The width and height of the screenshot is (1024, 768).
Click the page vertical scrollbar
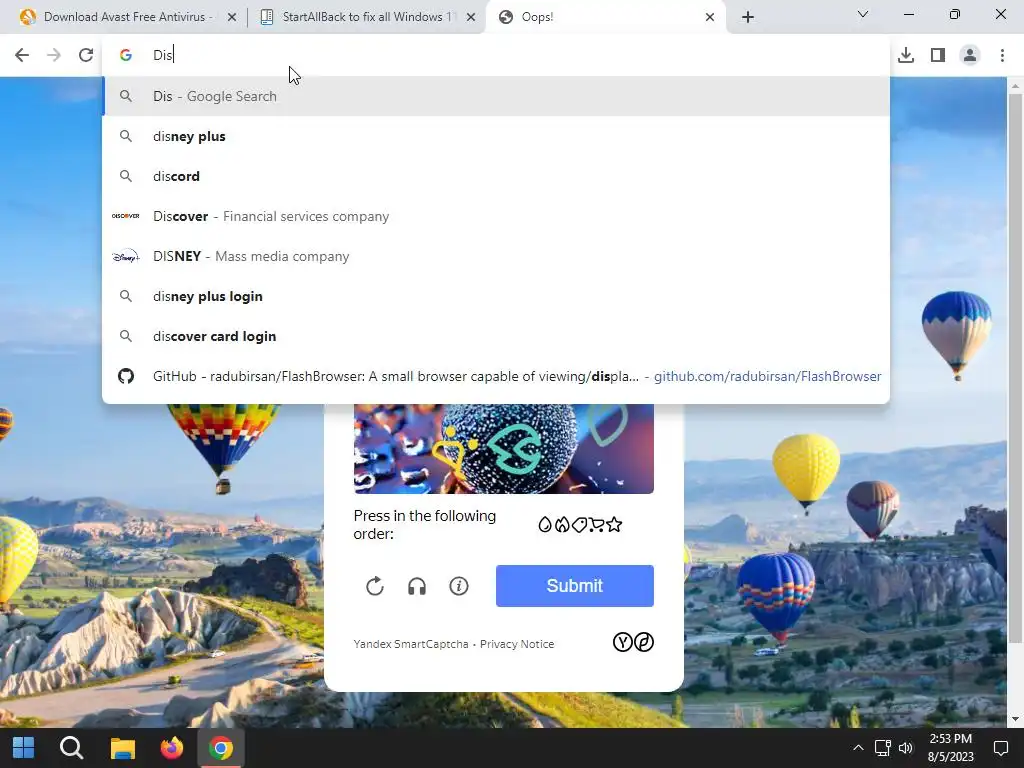1015,370
